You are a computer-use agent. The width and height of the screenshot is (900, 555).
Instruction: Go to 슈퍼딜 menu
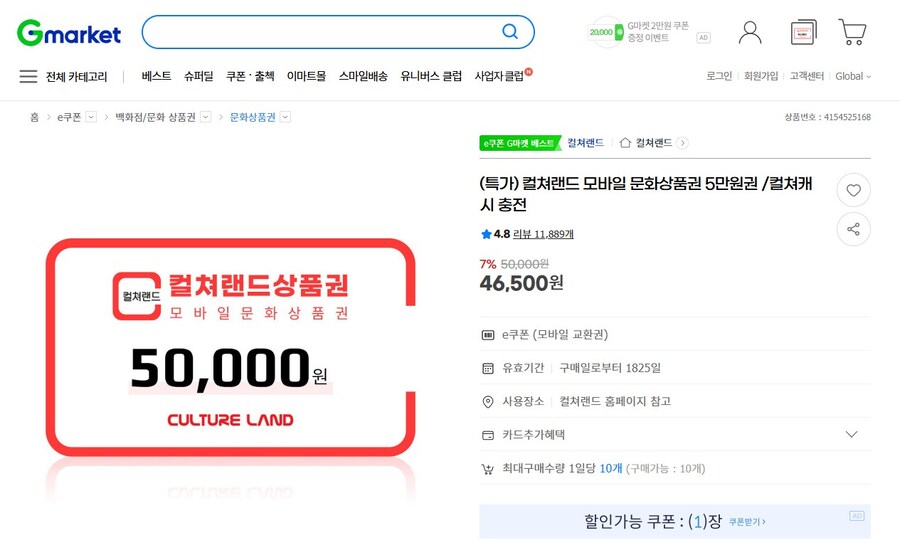click(199, 76)
